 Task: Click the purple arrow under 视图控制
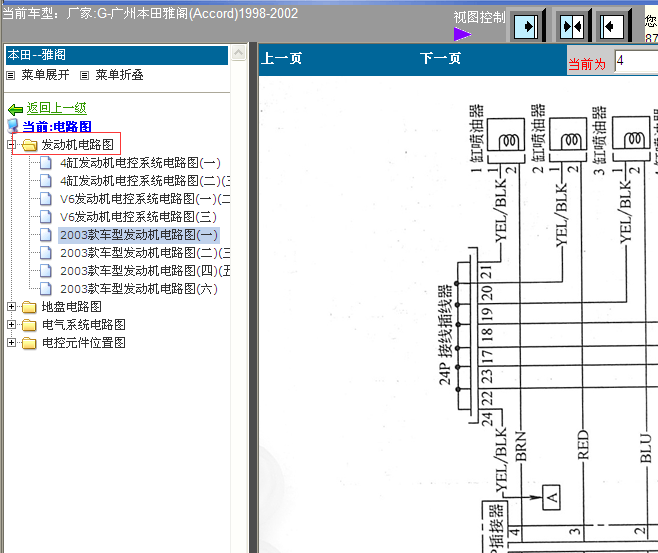462,34
